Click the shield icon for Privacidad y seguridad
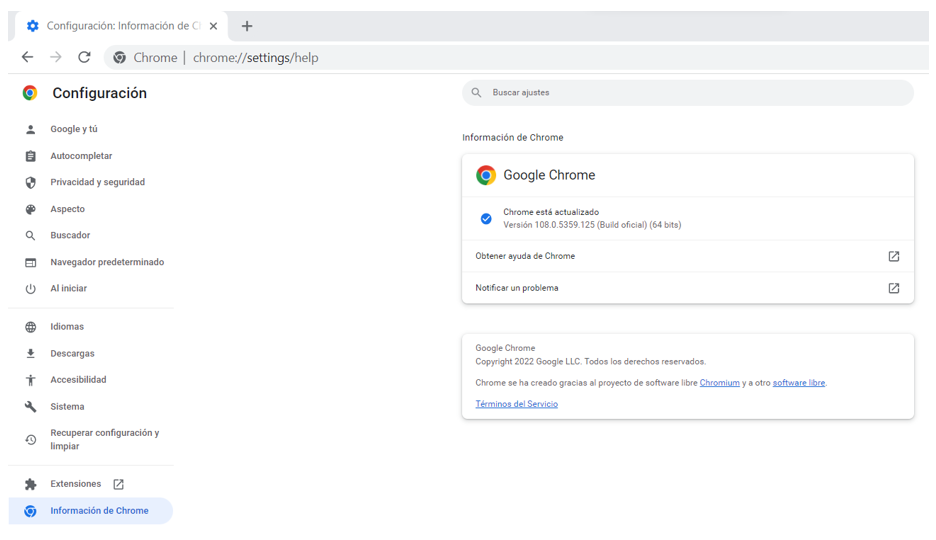936x540 pixels. (x=30, y=183)
